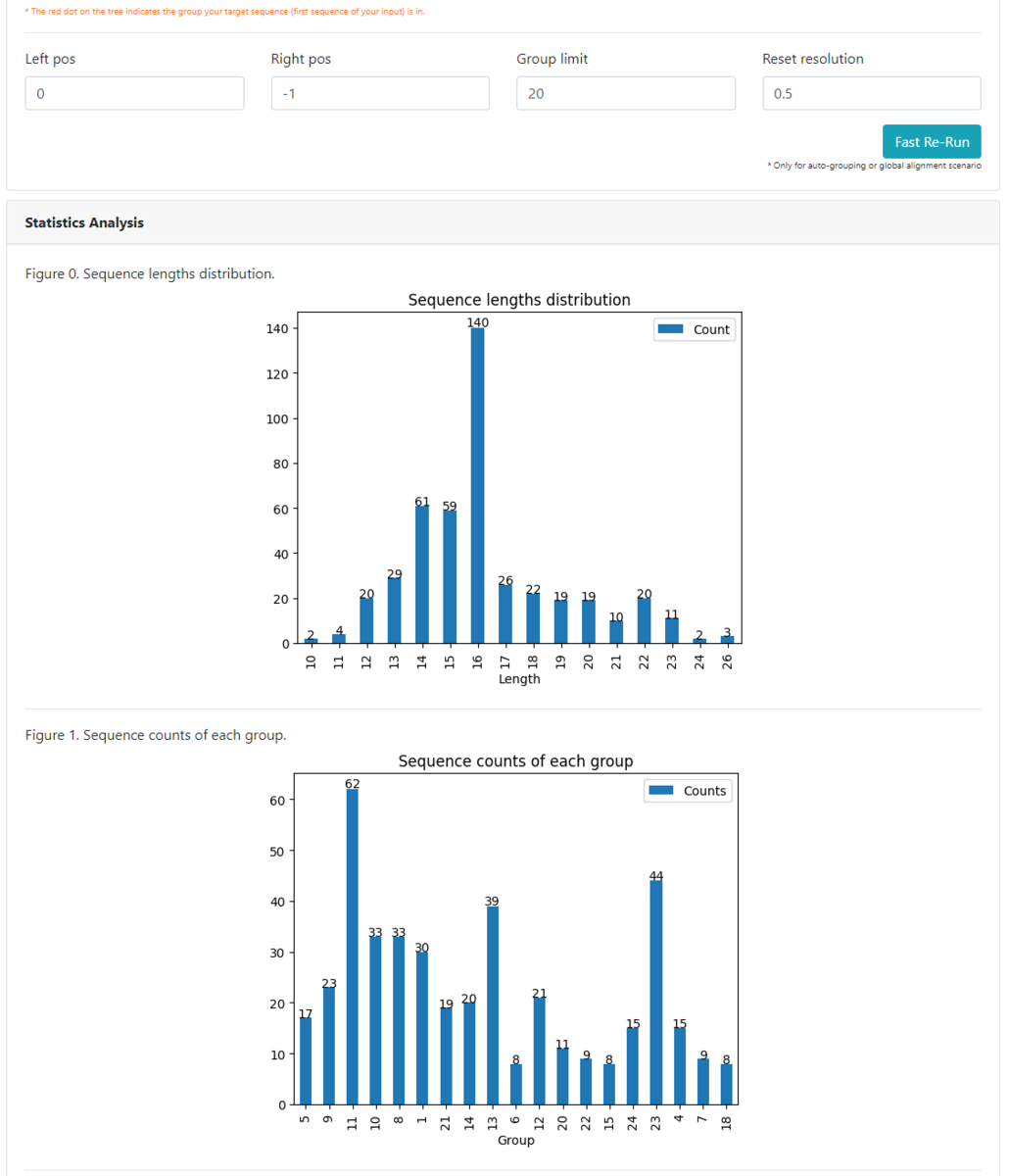Click the group 11 bar labeled 62
Image resolution: width=1009 pixels, height=1176 pixels.
[x=352, y=947]
